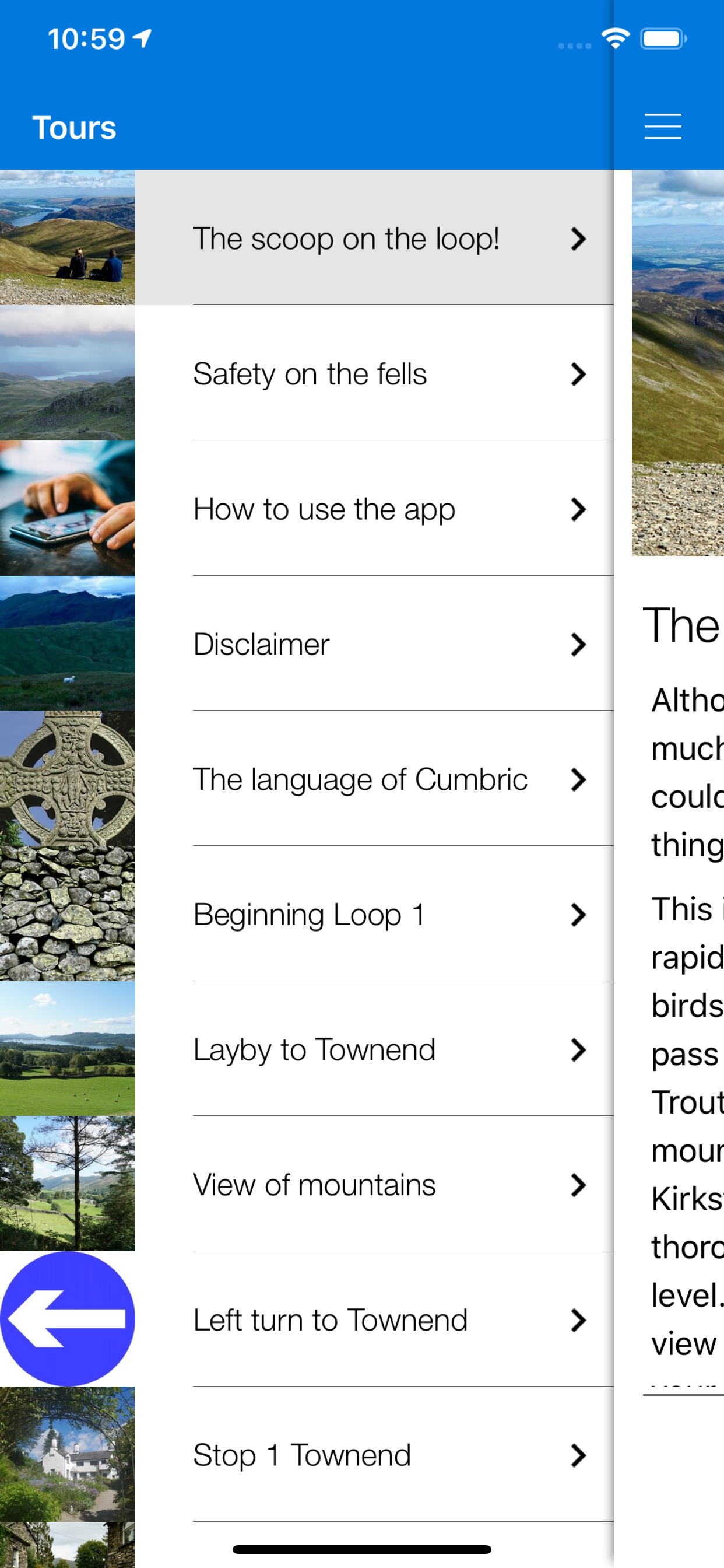Image resolution: width=724 pixels, height=1568 pixels.
Task: Tap chevron arrow for Layby to Townend
Action: 578,1049
